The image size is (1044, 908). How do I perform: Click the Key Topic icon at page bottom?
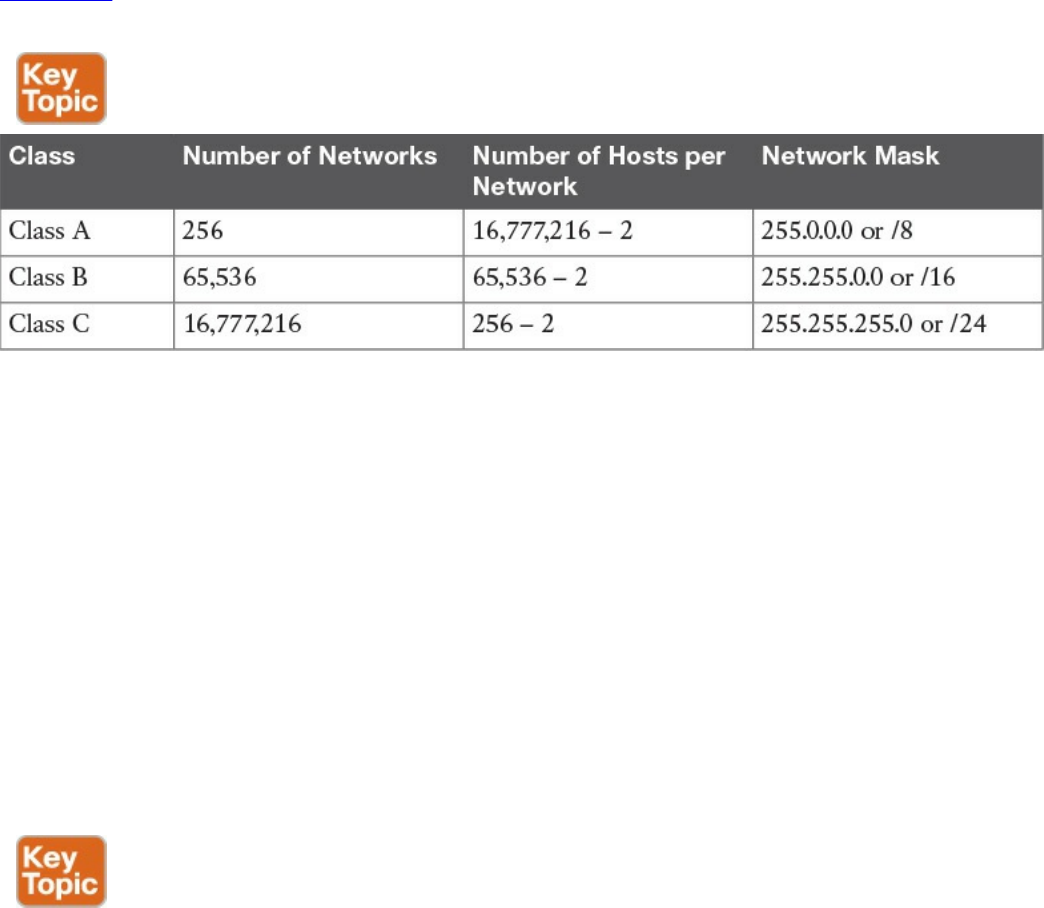point(61,871)
